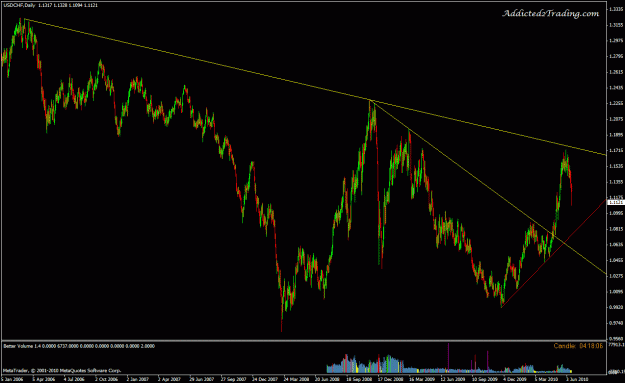This screenshot has width=625, height=383.
Task: Click the 17 Dec 2008 date label
Action: [391, 379]
